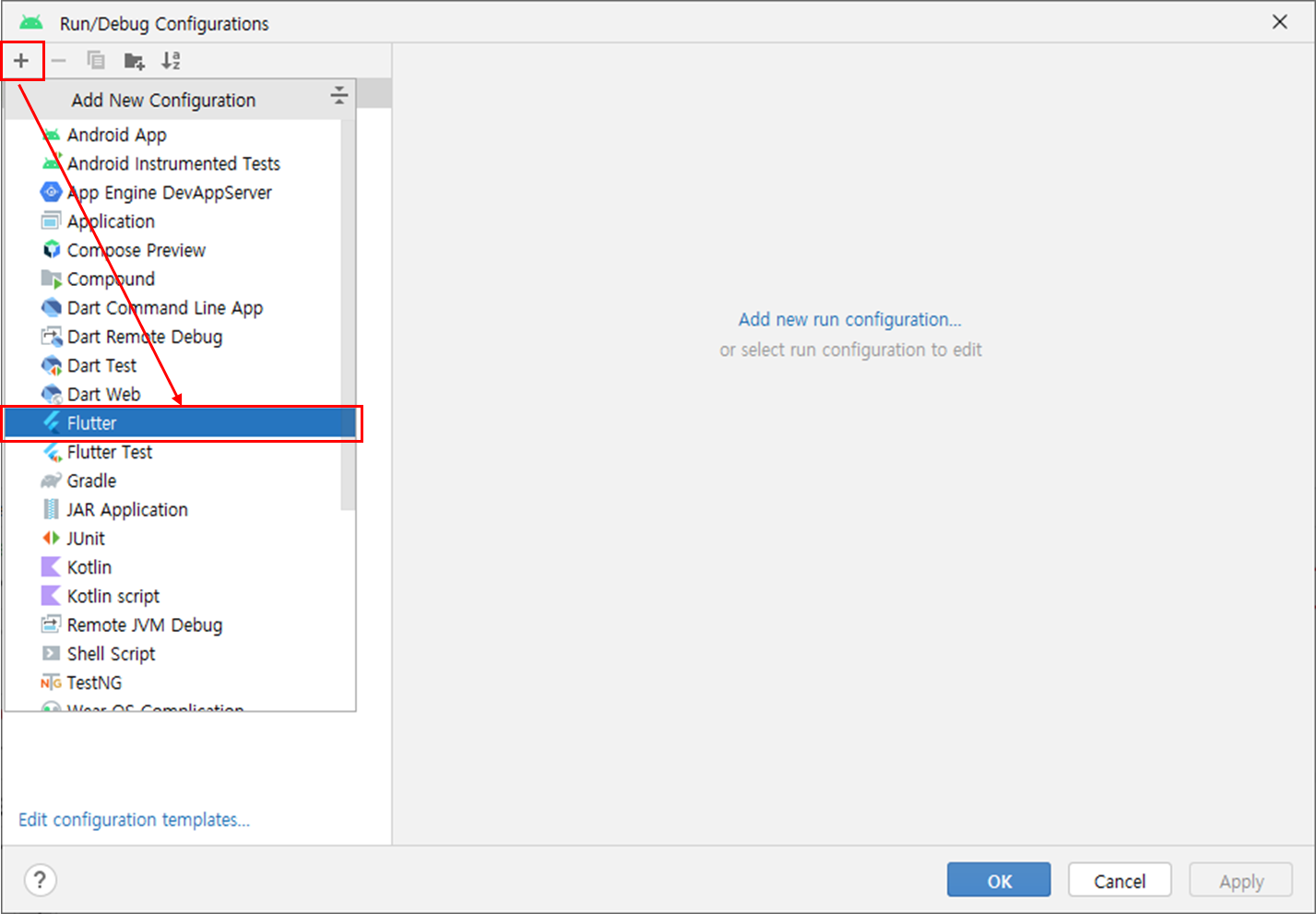The width and height of the screenshot is (1316, 914).
Task: Click the Android Instrumented Tests icon
Action: click(52, 163)
